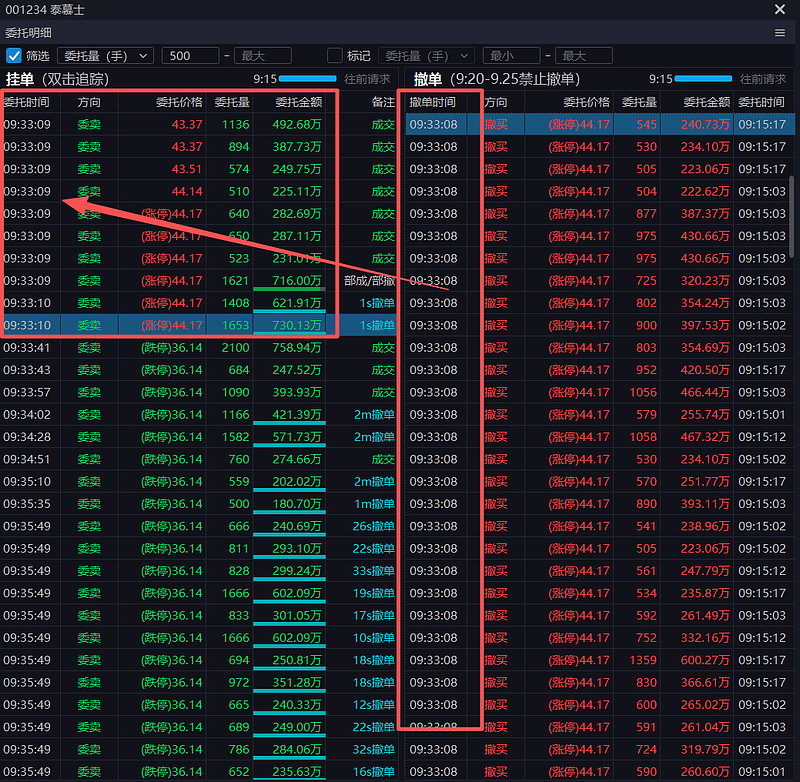This screenshot has height=782, width=800.
Task: Click the 委托明细 tab title
Action: point(29,33)
